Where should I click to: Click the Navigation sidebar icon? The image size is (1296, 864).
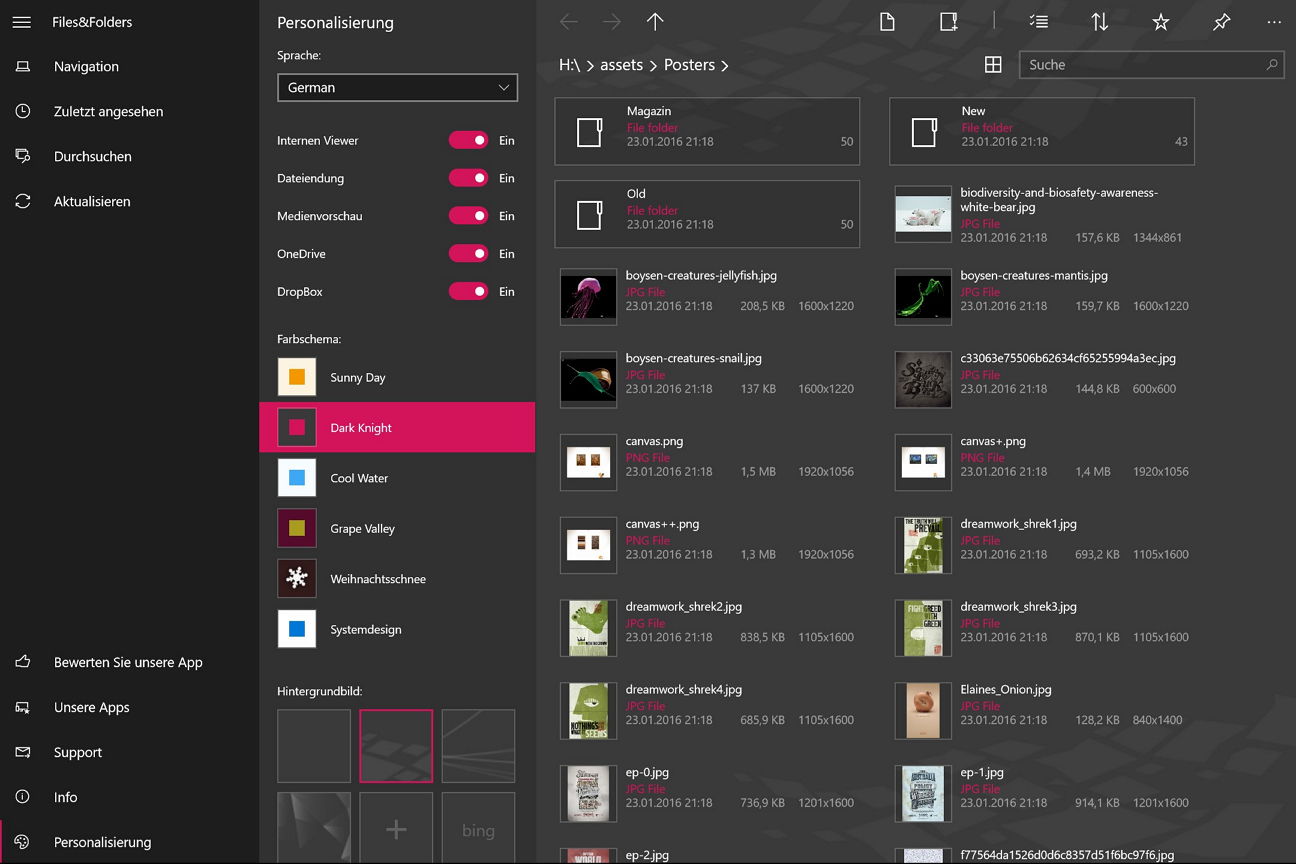point(22,67)
